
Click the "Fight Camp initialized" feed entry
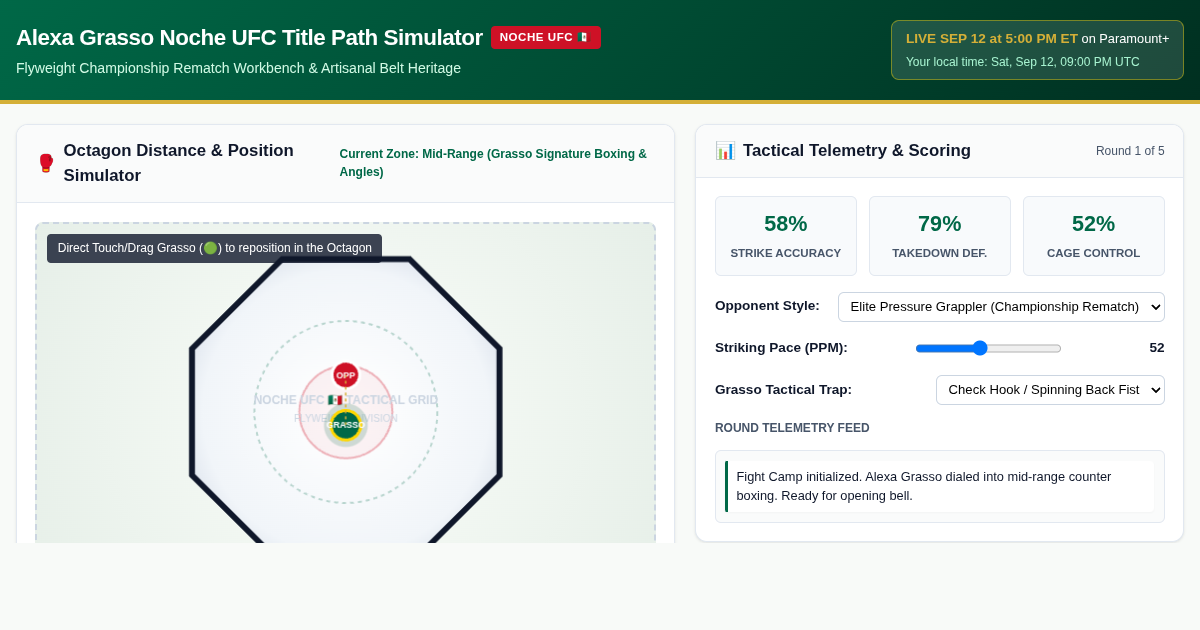(940, 486)
